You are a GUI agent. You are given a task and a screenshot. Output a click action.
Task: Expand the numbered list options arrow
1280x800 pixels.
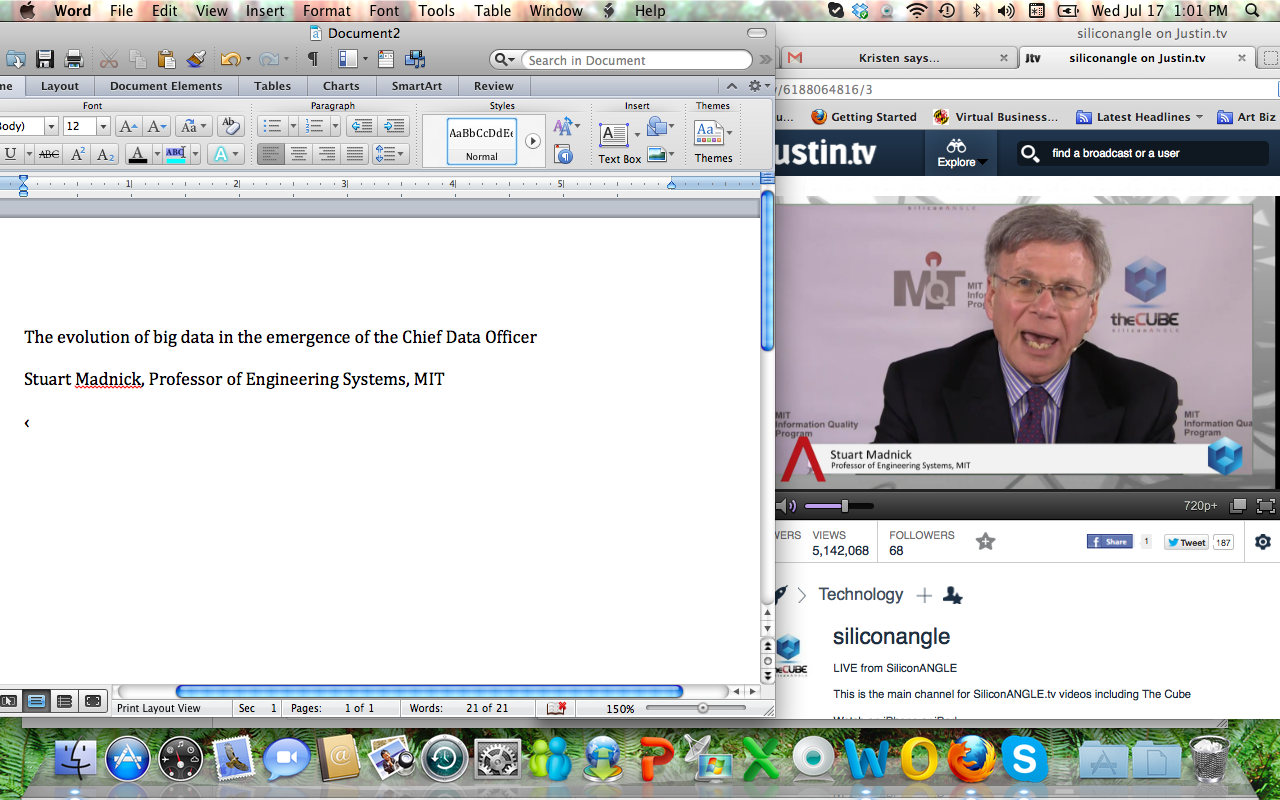[x=335, y=126]
